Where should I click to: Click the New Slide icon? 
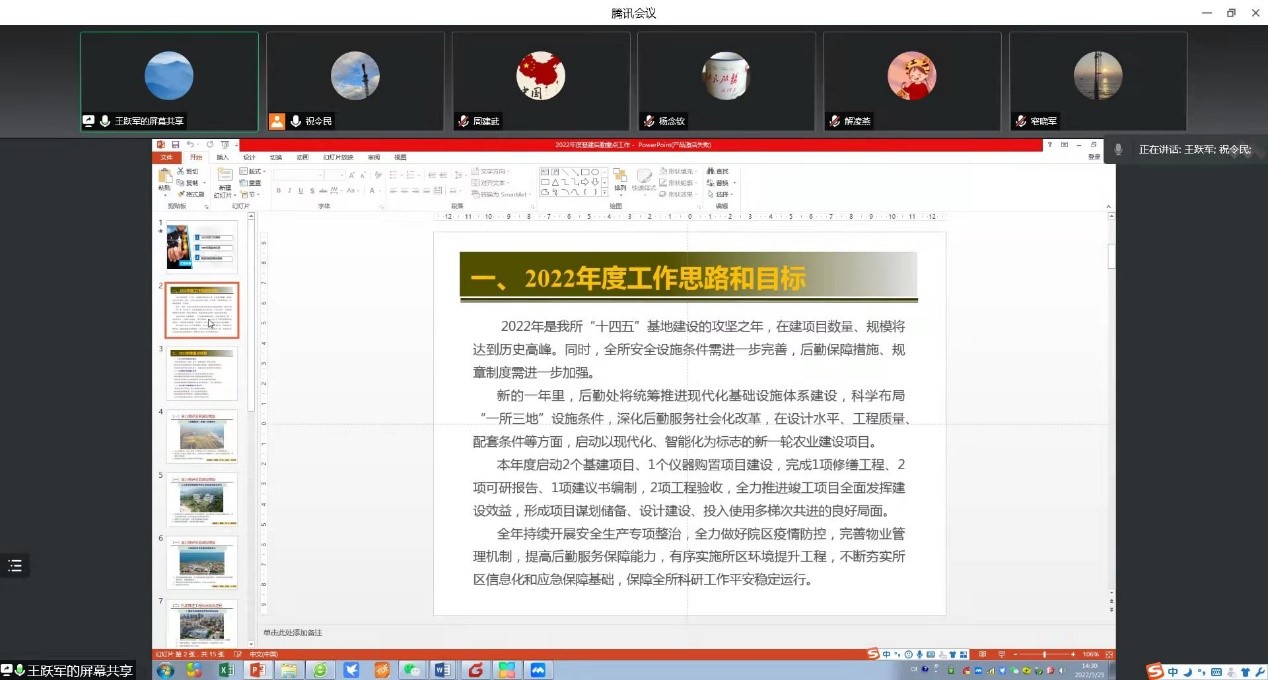pos(224,178)
